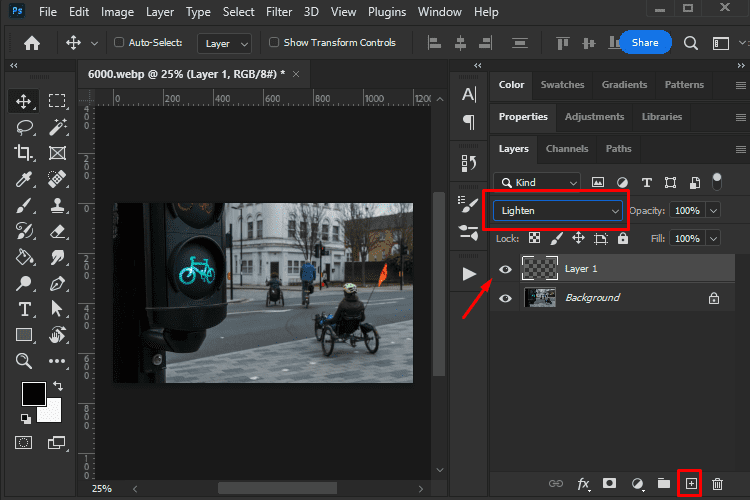Click the black foreground color swatch
The height and width of the screenshot is (500, 750).
click(33, 393)
